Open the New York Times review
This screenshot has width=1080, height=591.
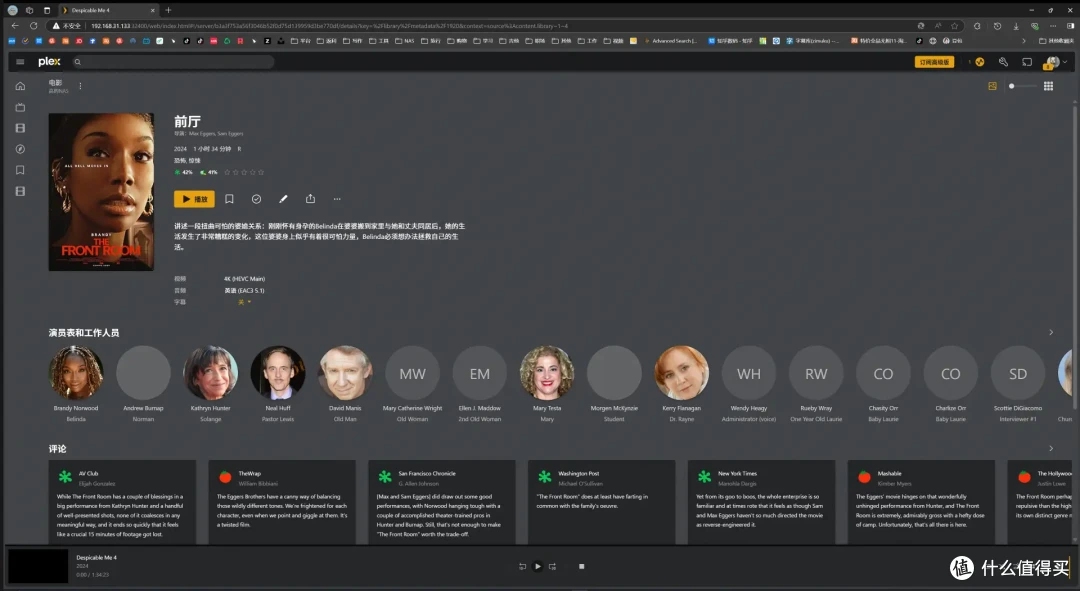pyautogui.click(x=761, y=502)
